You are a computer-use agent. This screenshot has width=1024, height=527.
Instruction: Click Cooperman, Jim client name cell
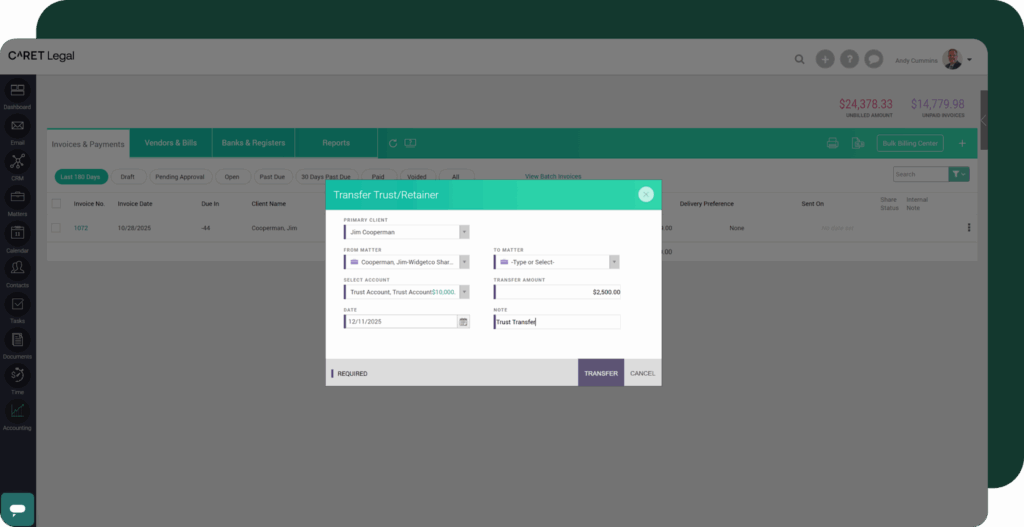274,228
